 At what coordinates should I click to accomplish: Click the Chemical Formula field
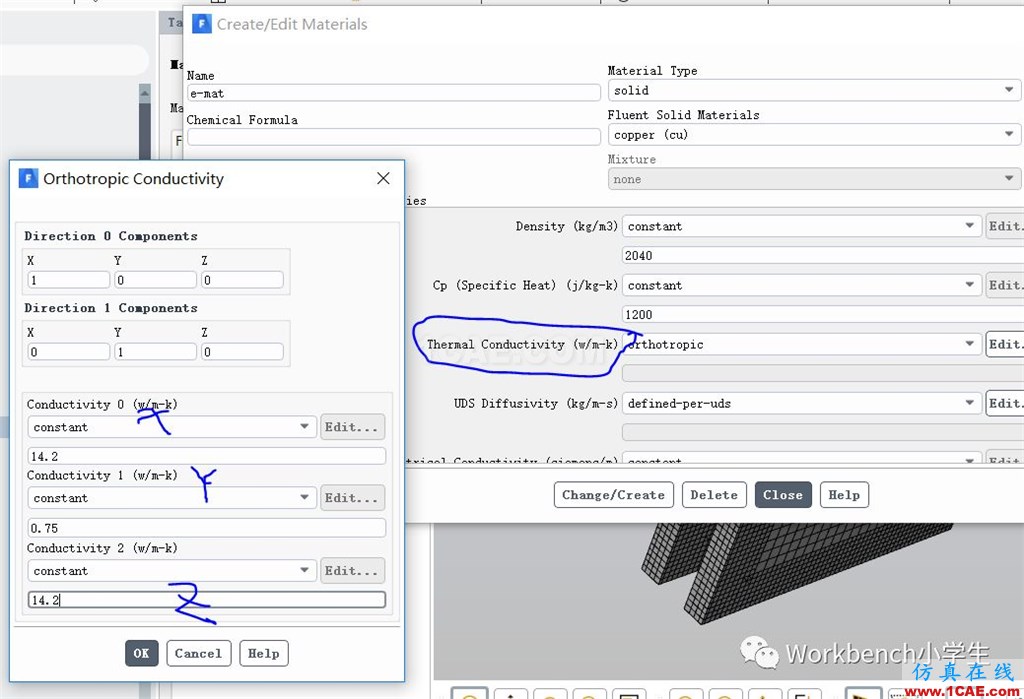pyautogui.click(x=394, y=137)
